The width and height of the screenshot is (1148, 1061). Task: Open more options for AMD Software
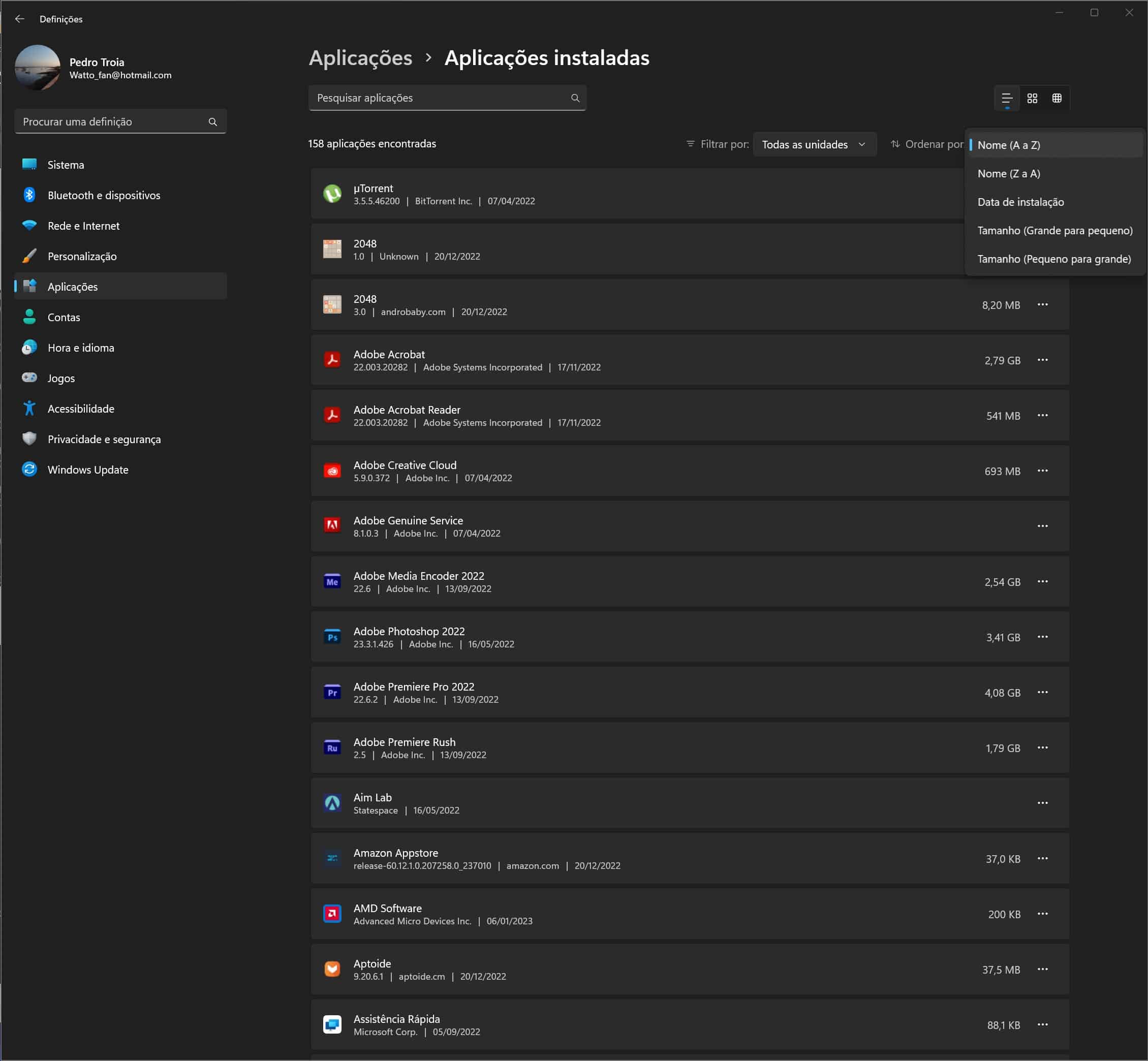[1042, 914]
